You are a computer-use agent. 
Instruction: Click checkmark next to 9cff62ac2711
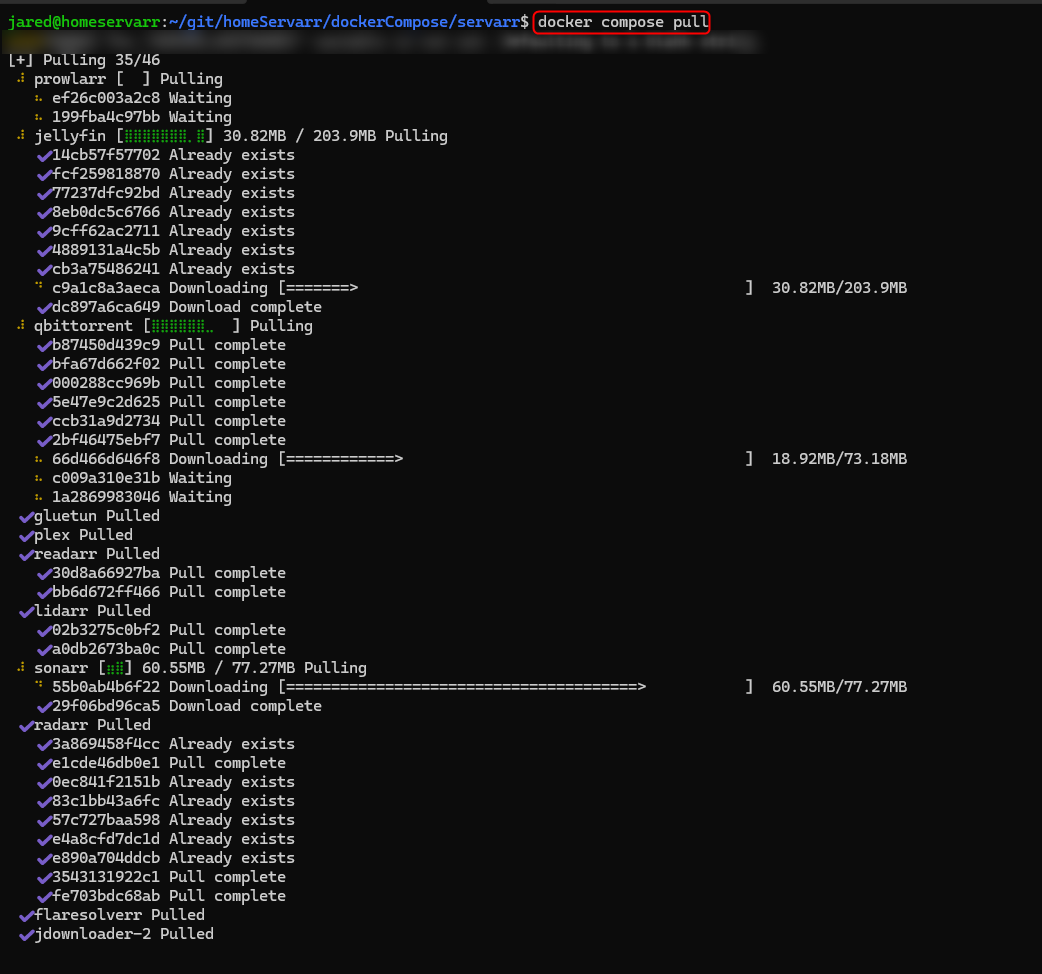pos(45,232)
